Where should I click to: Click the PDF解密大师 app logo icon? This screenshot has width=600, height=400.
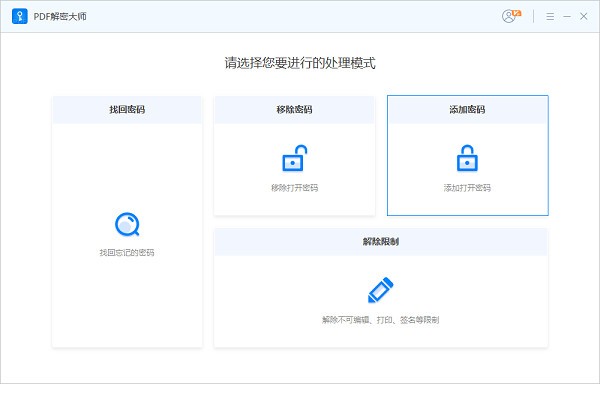[x=18, y=16]
